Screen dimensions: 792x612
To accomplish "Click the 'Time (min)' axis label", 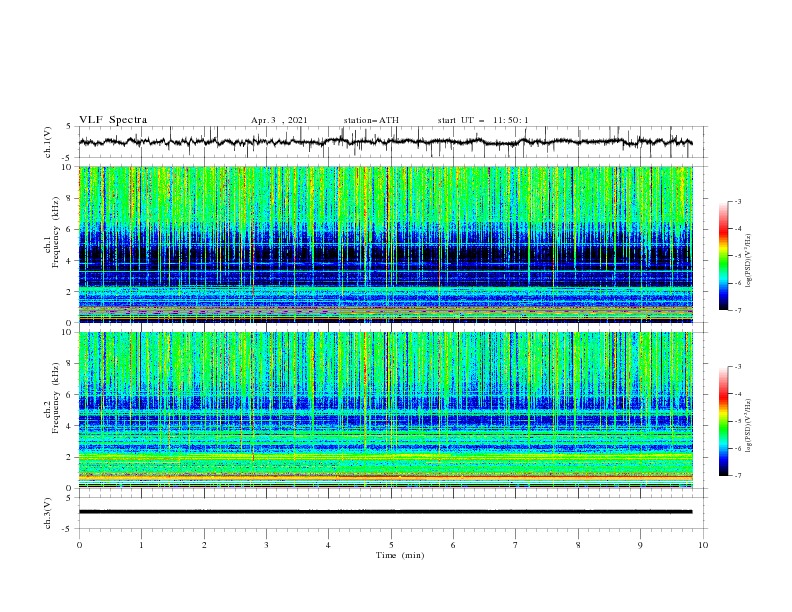I will click(x=400, y=555).
